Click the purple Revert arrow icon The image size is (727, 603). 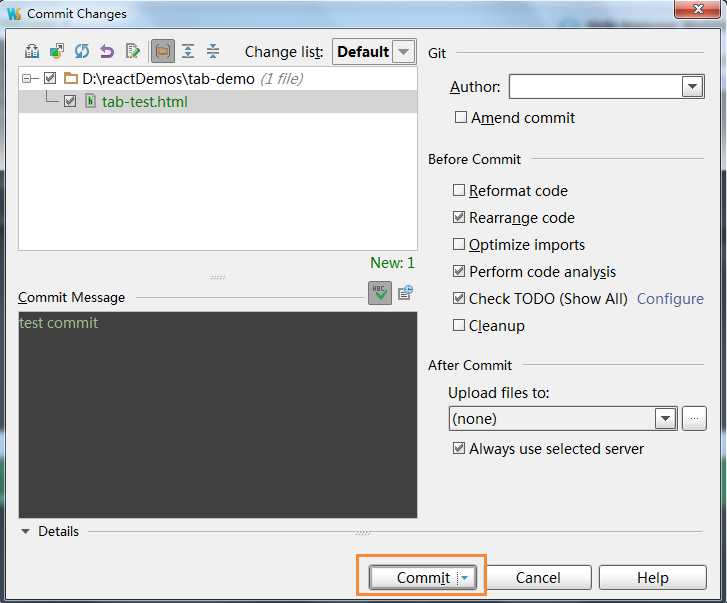tap(107, 51)
